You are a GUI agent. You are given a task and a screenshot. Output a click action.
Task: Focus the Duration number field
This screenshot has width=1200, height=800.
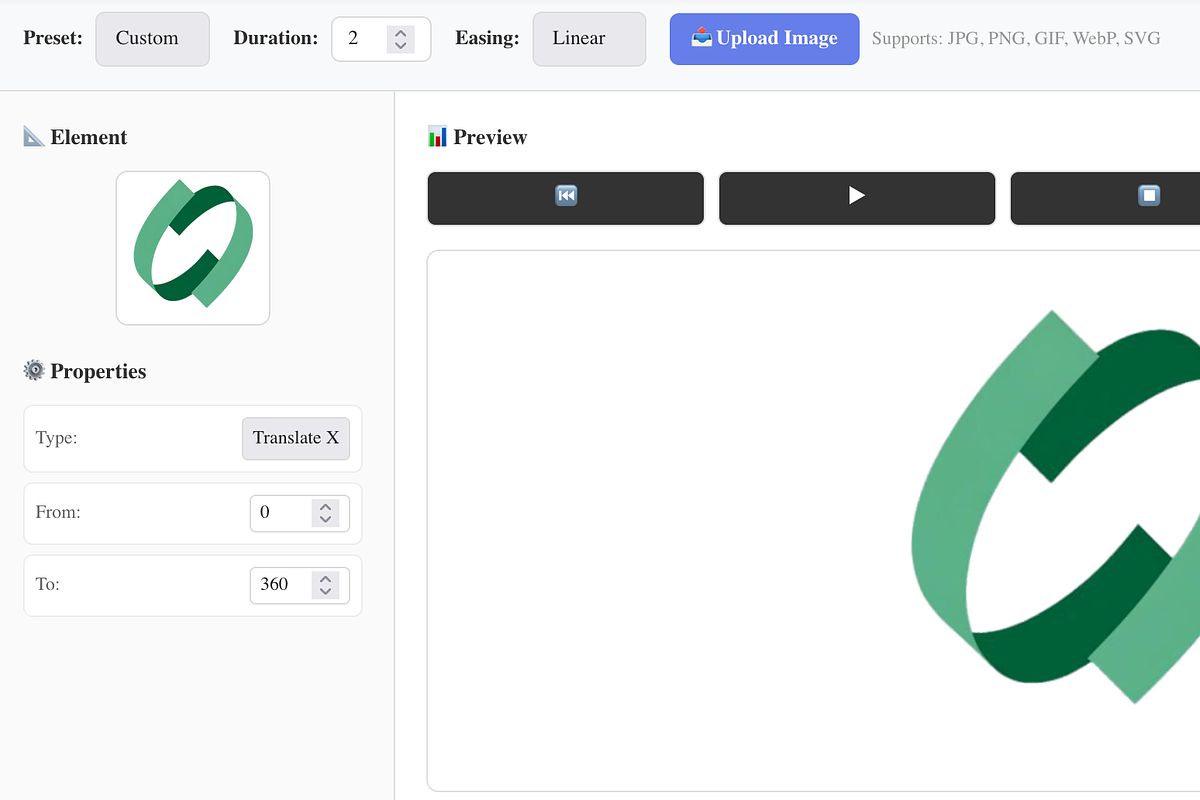point(381,39)
